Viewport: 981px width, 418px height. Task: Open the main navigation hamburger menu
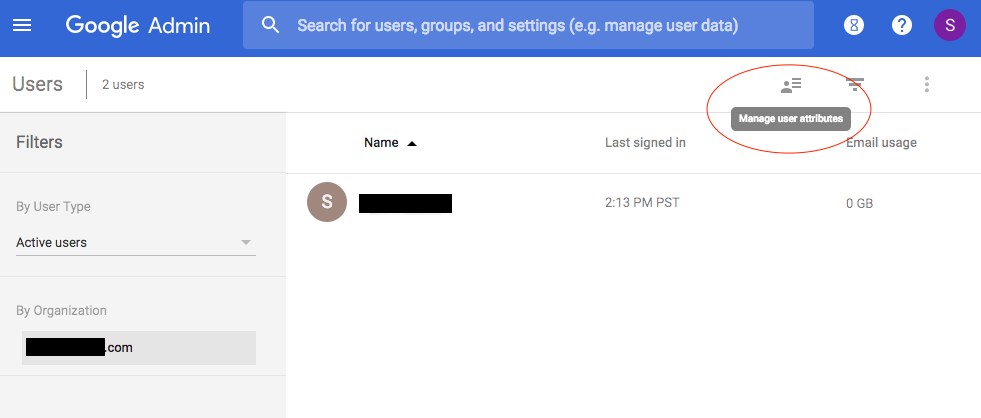point(22,25)
